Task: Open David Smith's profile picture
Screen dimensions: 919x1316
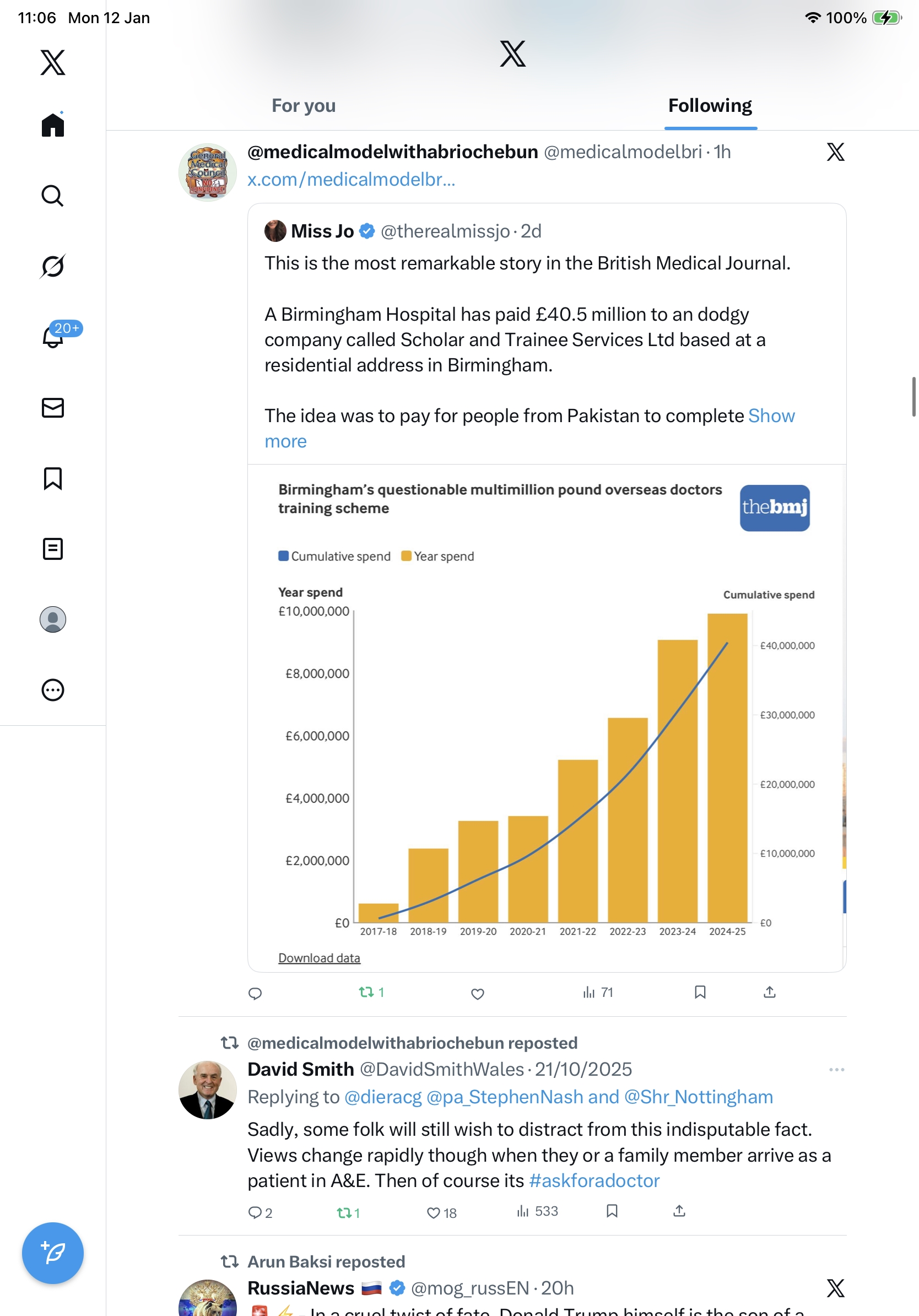Action: (x=207, y=1089)
